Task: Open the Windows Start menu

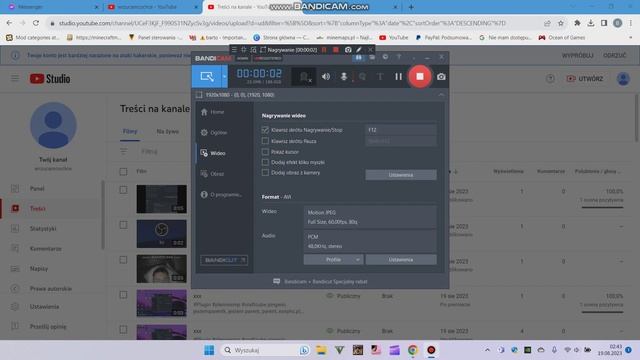Action: (209, 350)
